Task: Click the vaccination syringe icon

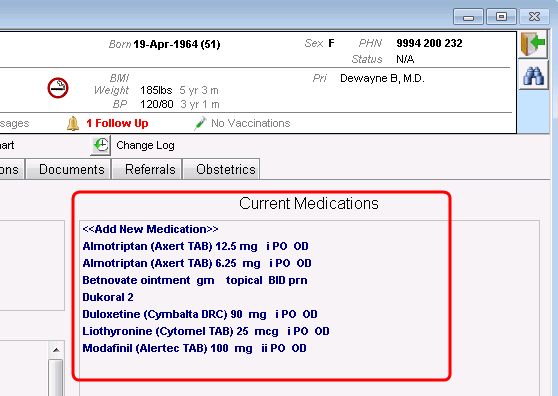Action: click(200, 123)
